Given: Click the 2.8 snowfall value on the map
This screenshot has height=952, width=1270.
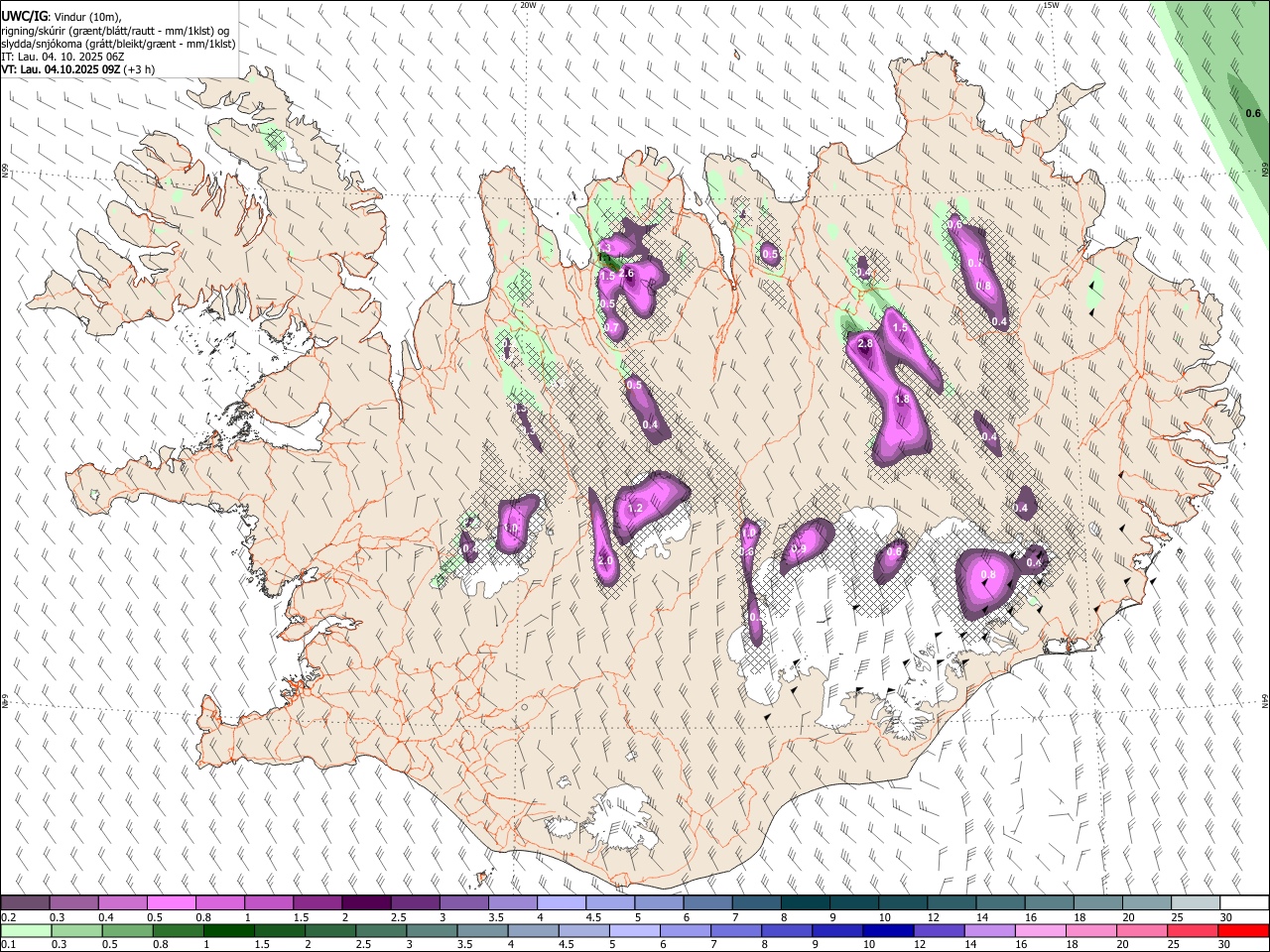Looking at the screenshot, I should click(864, 344).
